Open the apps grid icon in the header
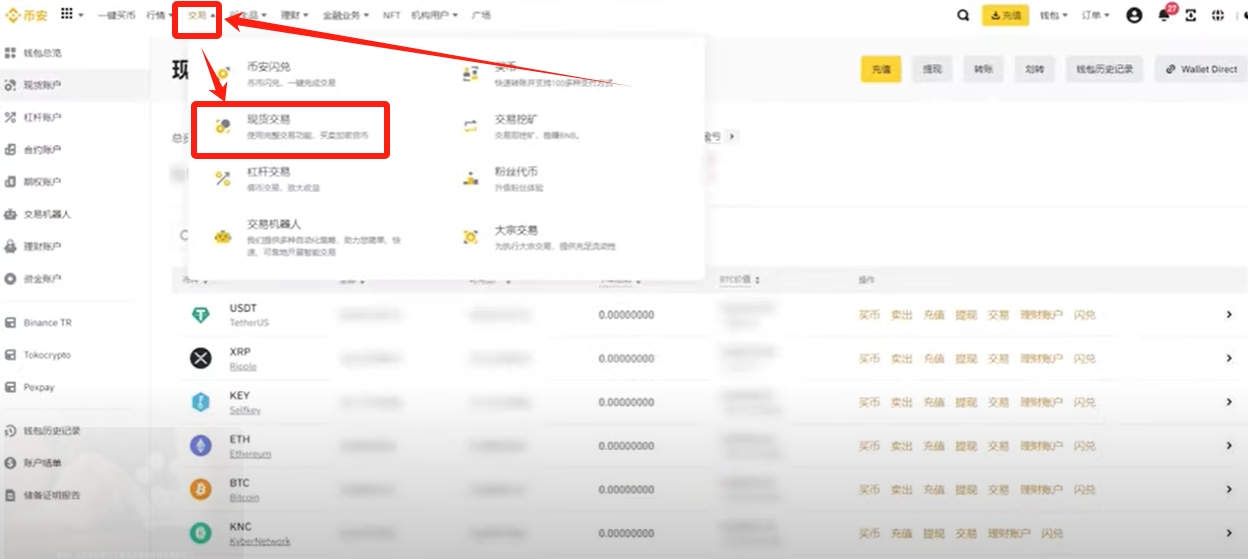This screenshot has width=1248, height=559. [67, 14]
